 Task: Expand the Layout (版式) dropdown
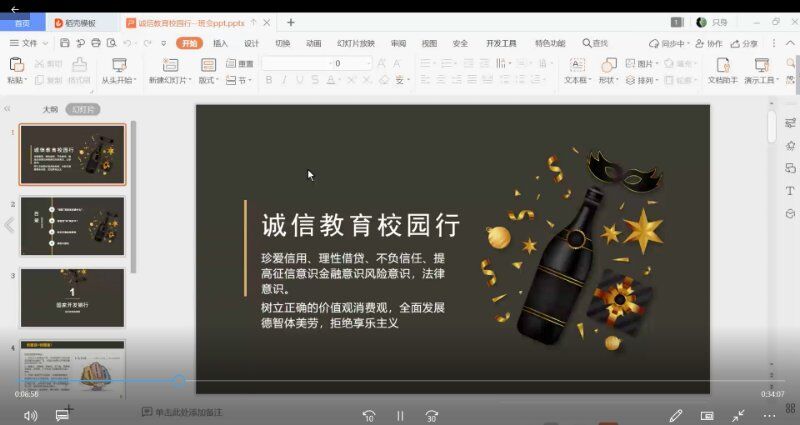[x=208, y=80]
